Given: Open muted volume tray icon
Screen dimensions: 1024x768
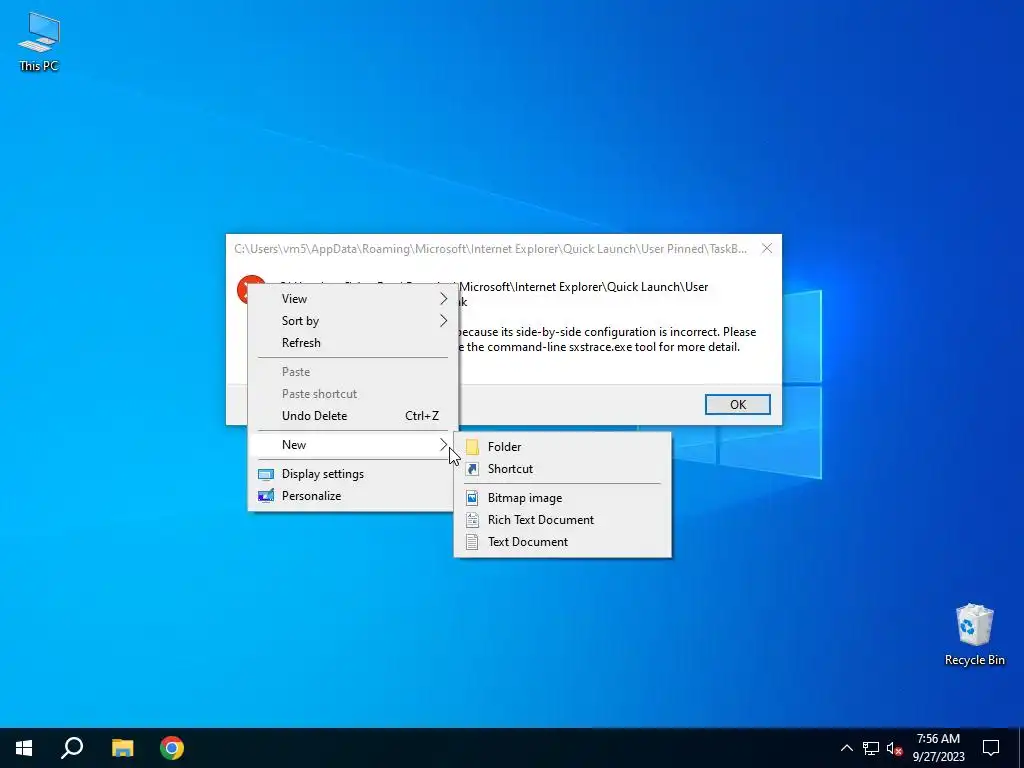Looking at the screenshot, I should pyautogui.click(x=894, y=748).
